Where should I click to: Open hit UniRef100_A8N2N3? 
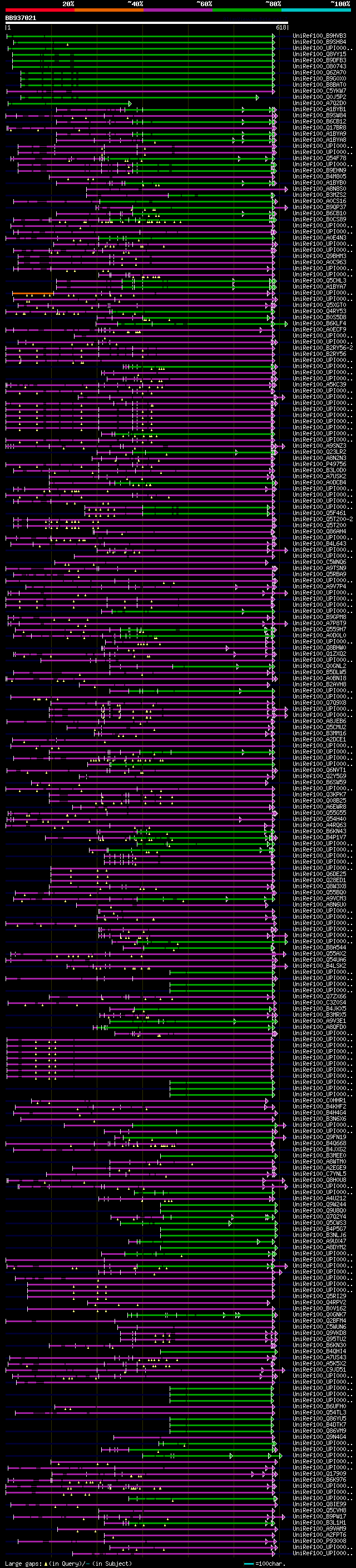[x=319, y=458]
